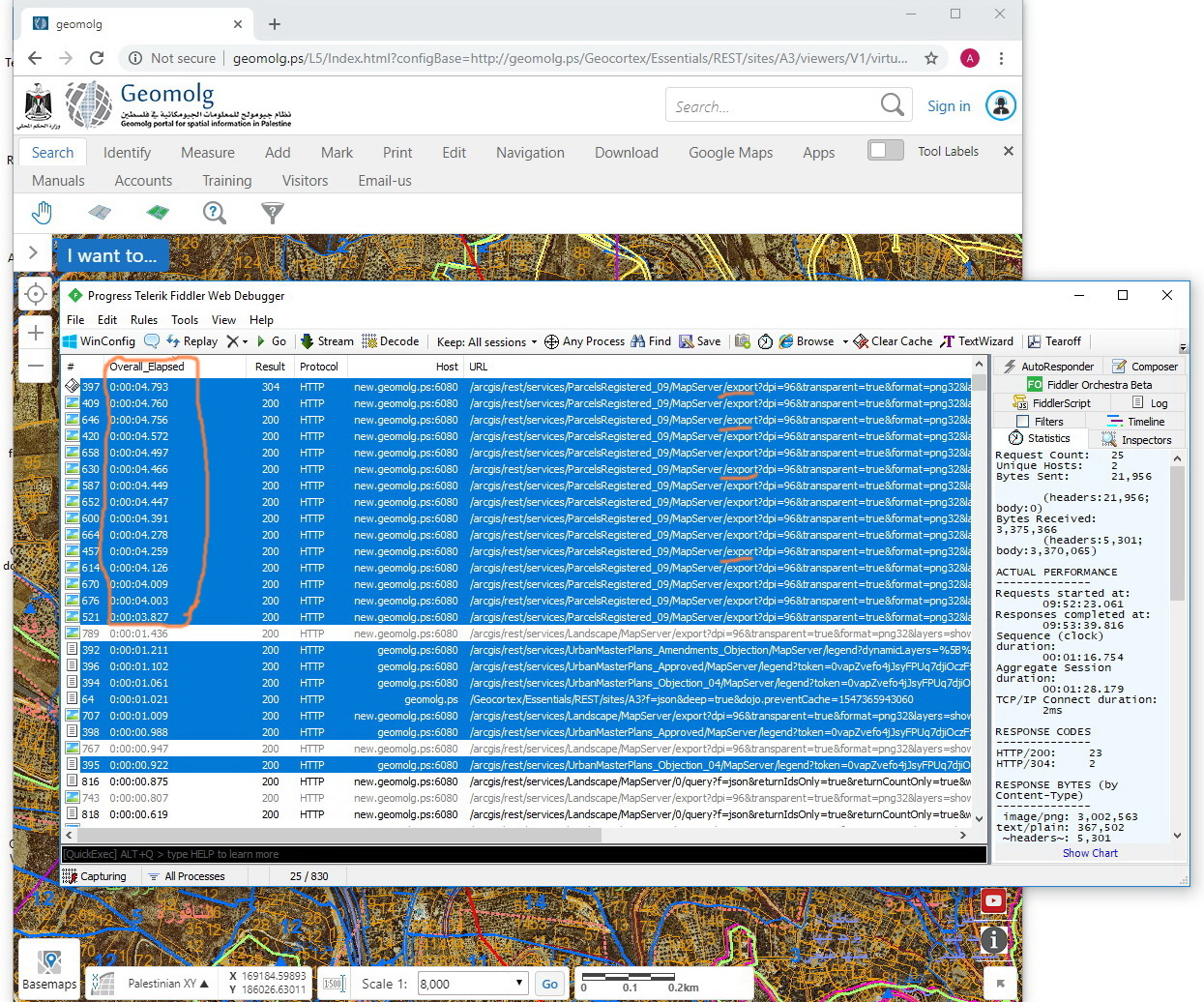Click the search-by-query magnifier icon
The height and width of the screenshot is (1002, 1204).
(214, 213)
